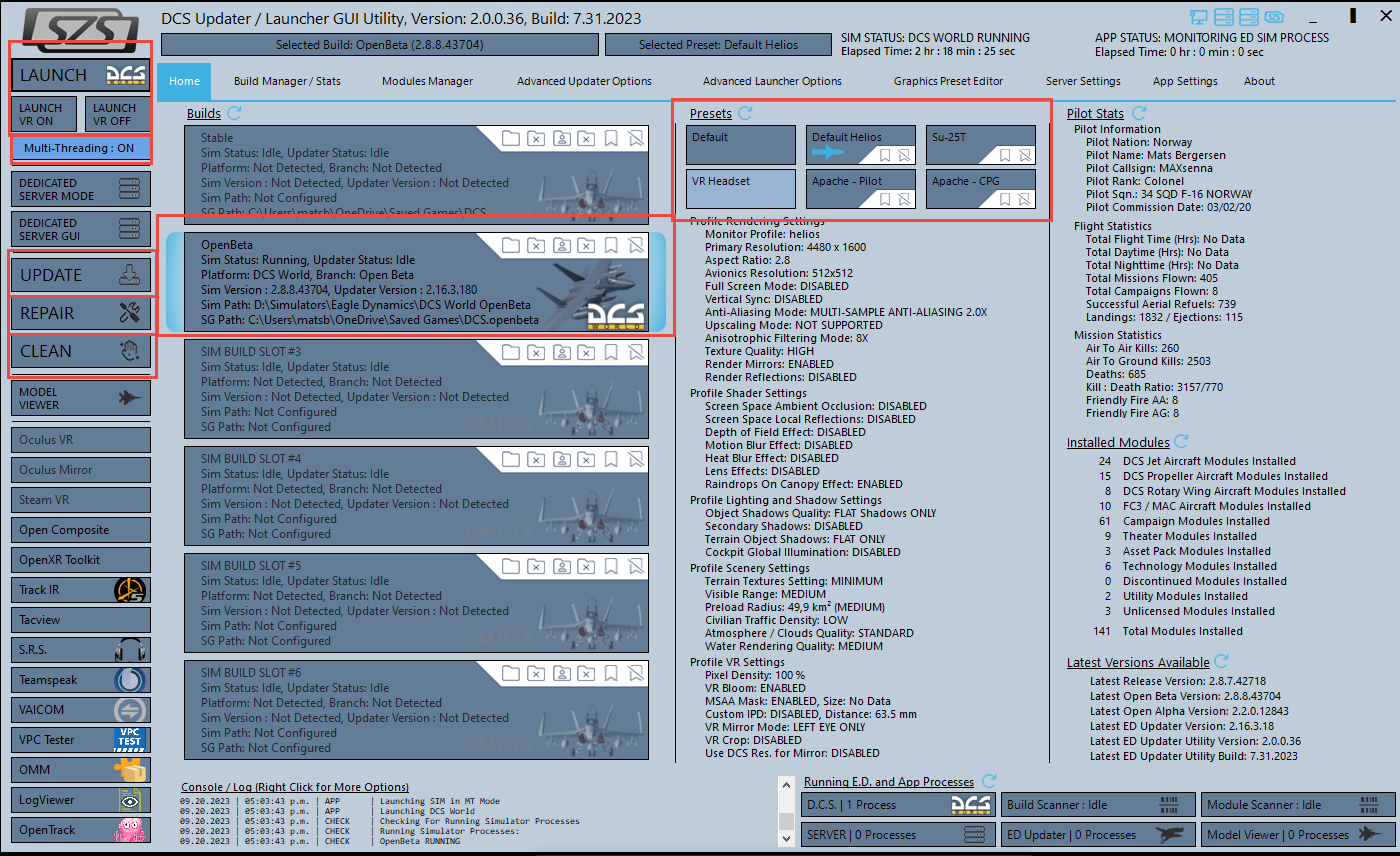The width and height of the screenshot is (1400, 856).
Task: Refresh Pilot Stats
Action: pyautogui.click(x=1139, y=113)
